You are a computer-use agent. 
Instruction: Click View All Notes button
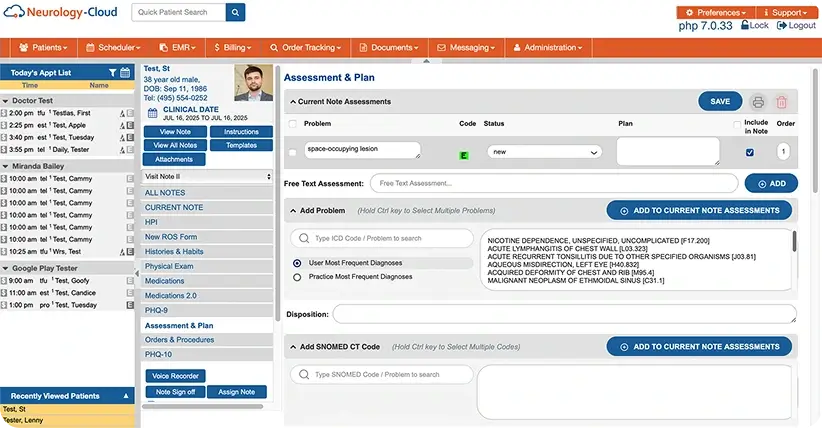175,145
